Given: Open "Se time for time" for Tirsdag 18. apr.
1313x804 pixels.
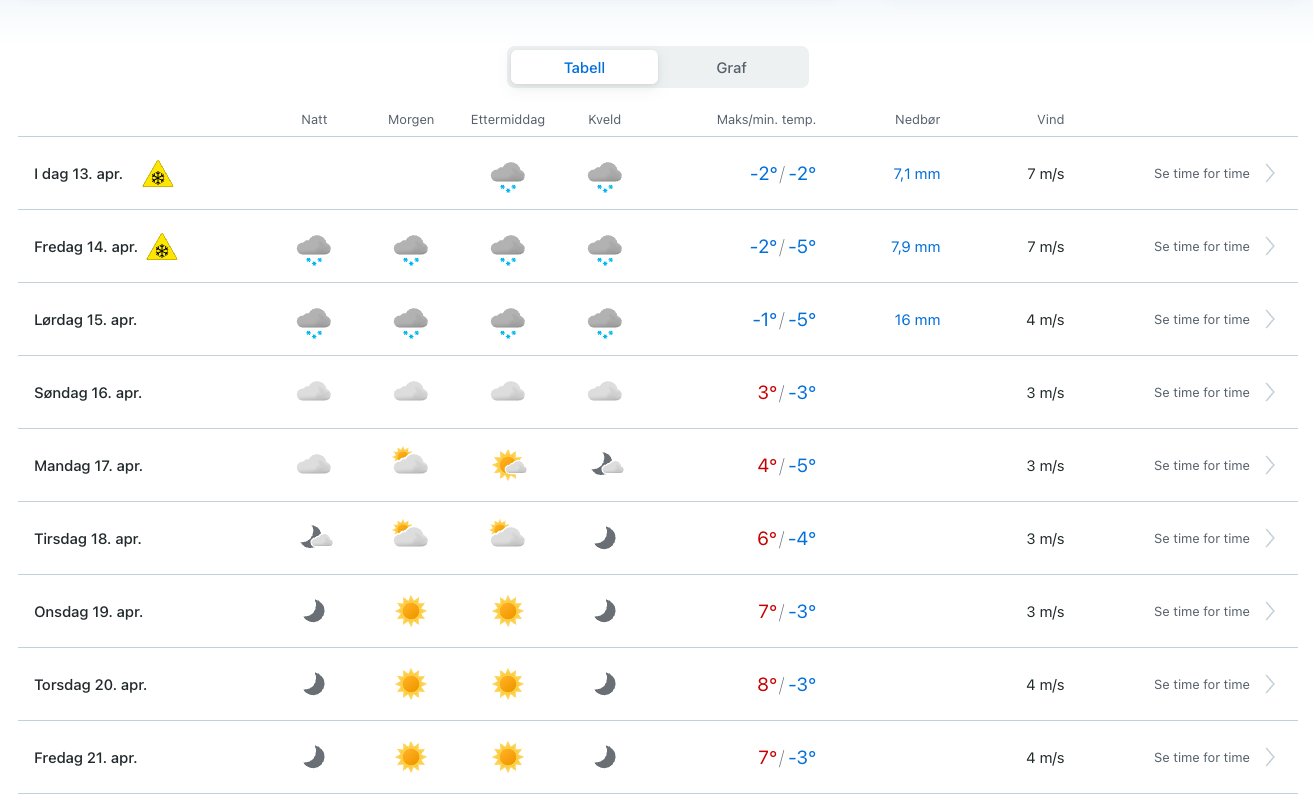Looking at the screenshot, I should [1201, 539].
